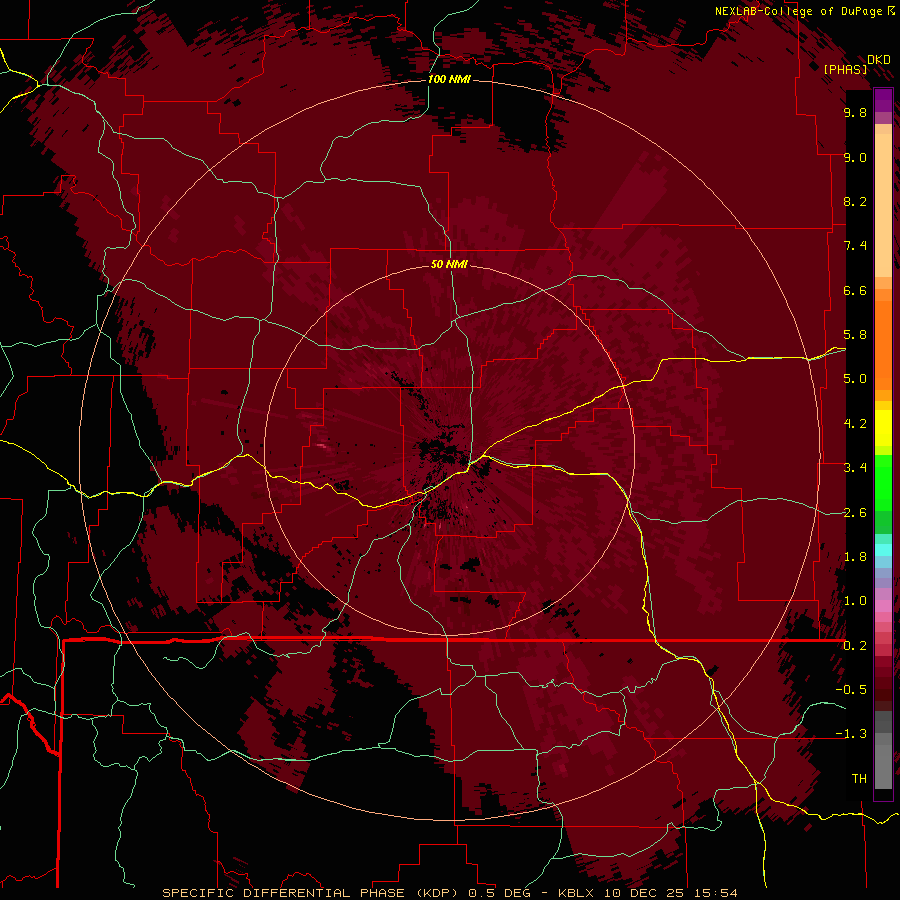
Task: Select the 6.6 legend value
Action: point(855,290)
